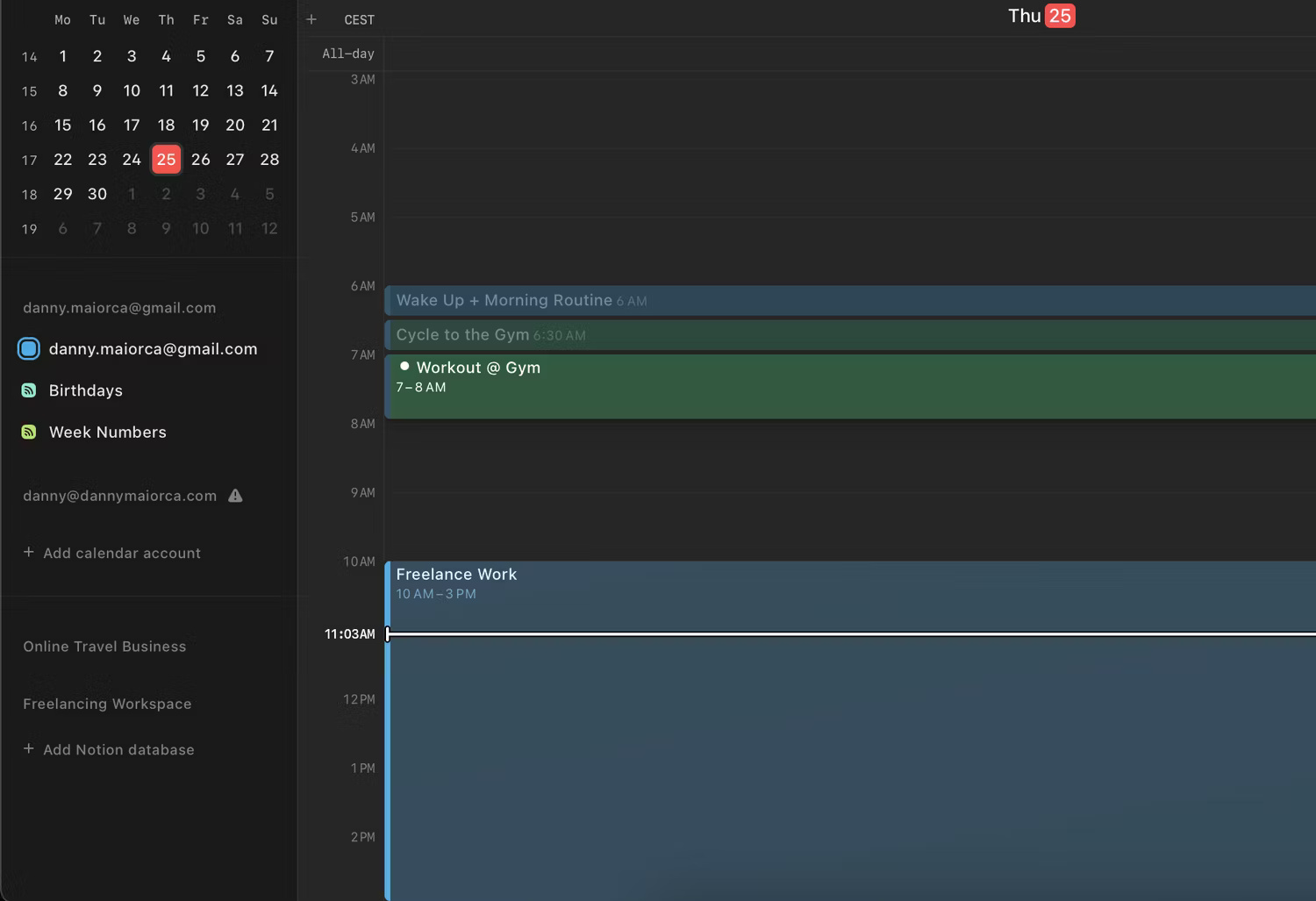Screen dimensions: 1316x901
Task: Click the plus icon to create an event
Action: point(311,19)
